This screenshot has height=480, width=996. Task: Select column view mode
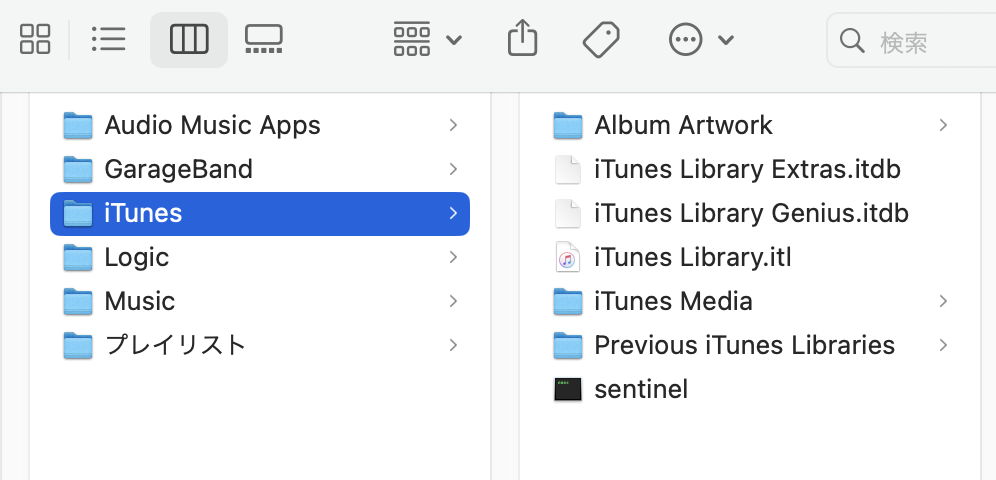[x=189, y=39]
